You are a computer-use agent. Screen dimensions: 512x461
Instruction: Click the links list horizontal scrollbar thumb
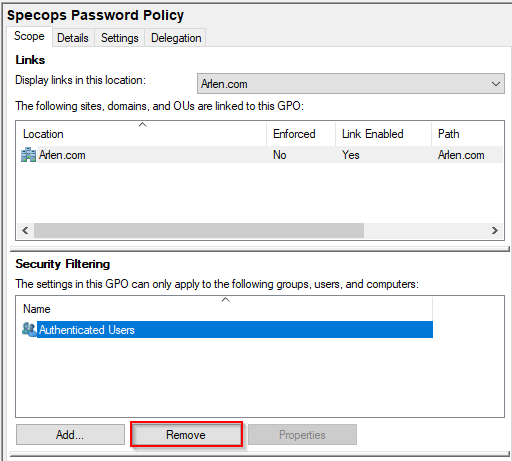click(199, 230)
